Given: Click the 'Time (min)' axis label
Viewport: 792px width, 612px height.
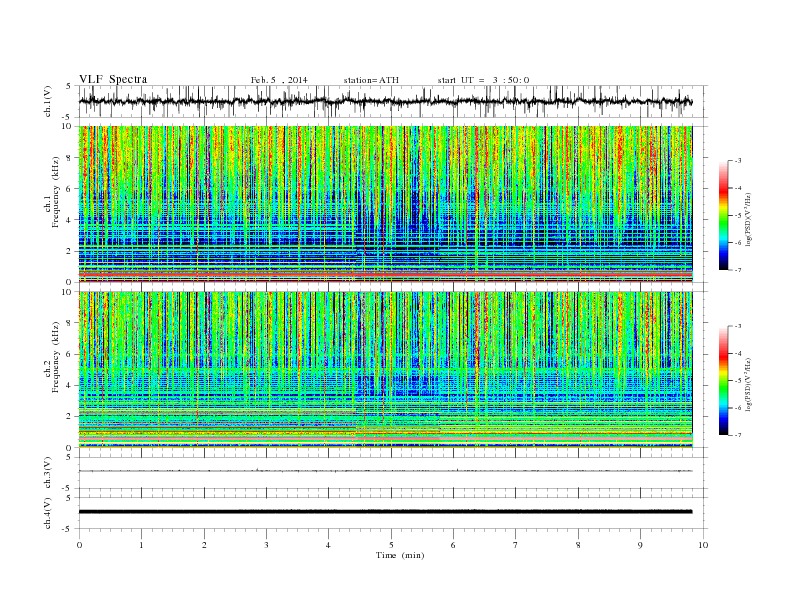Looking at the screenshot, I should [400, 555].
